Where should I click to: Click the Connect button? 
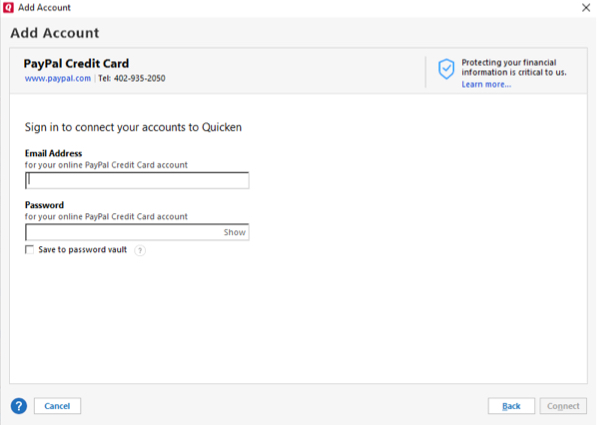[563, 406]
